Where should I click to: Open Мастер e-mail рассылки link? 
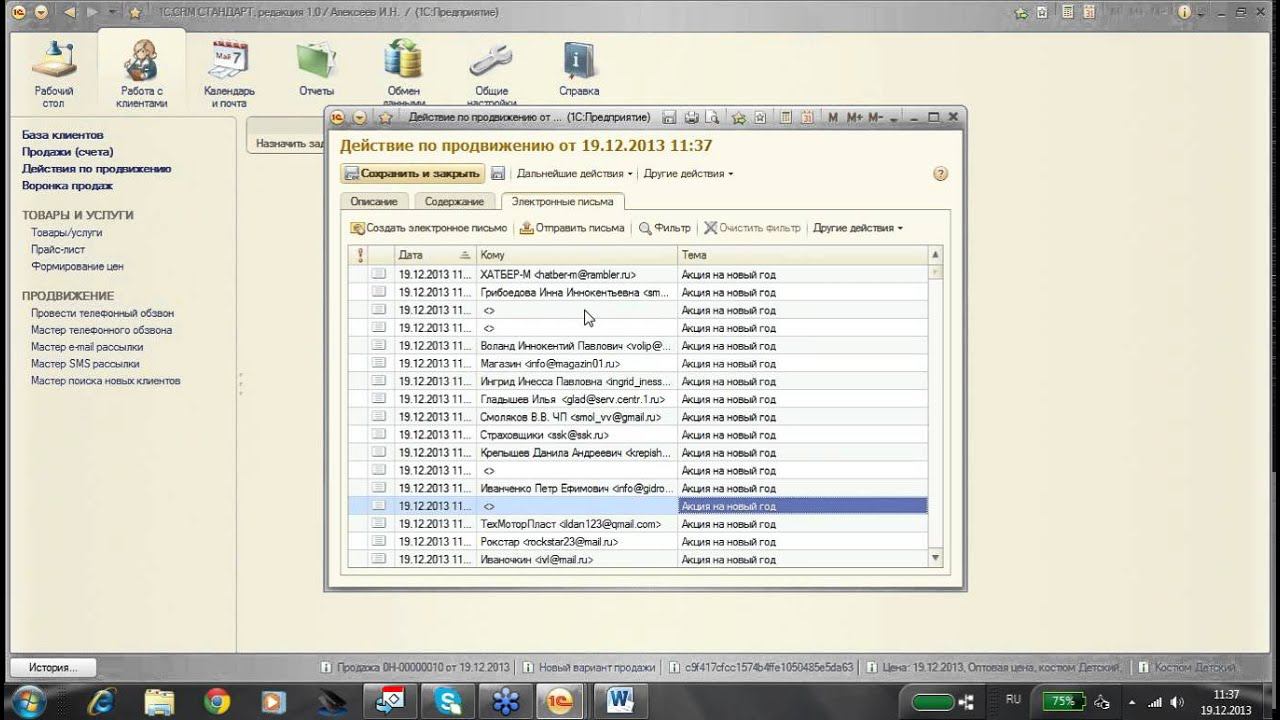click(x=87, y=347)
